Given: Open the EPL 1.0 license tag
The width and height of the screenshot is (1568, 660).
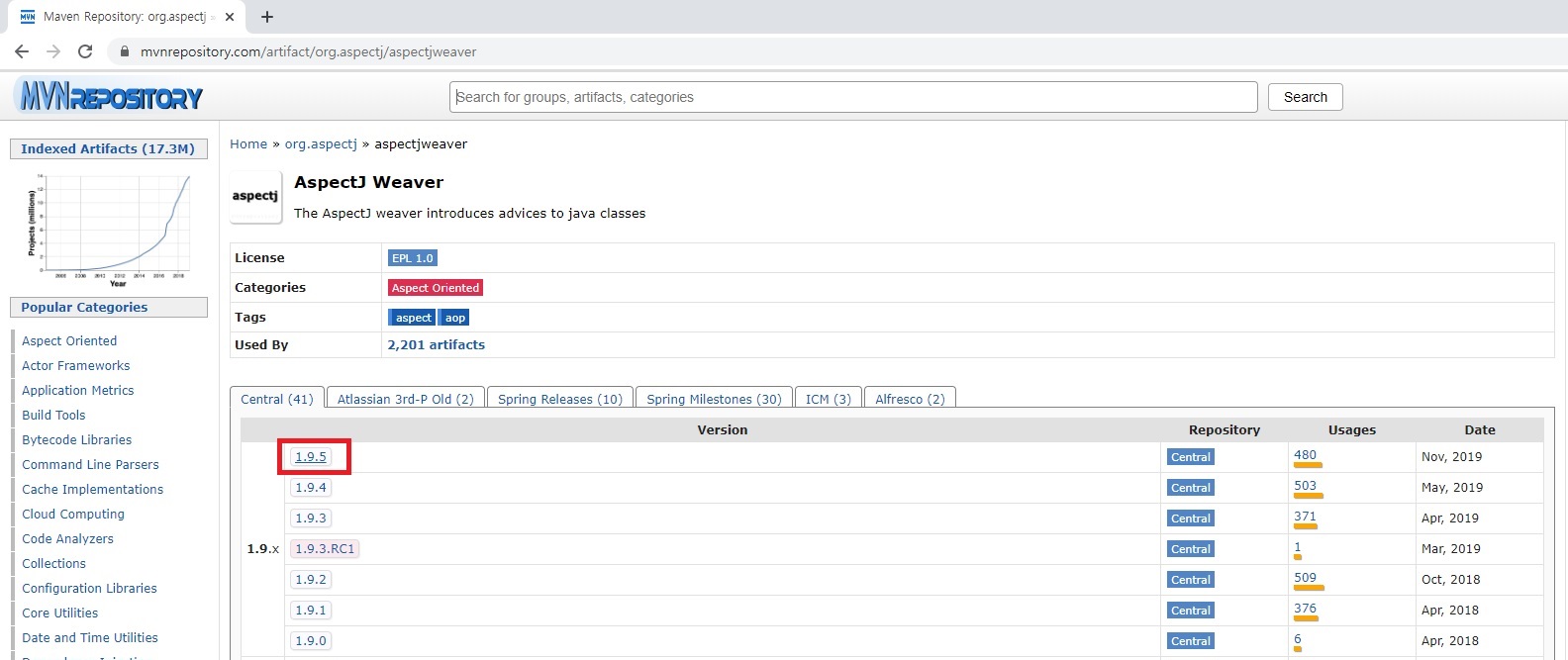Looking at the screenshot, I should pos(412,258).
